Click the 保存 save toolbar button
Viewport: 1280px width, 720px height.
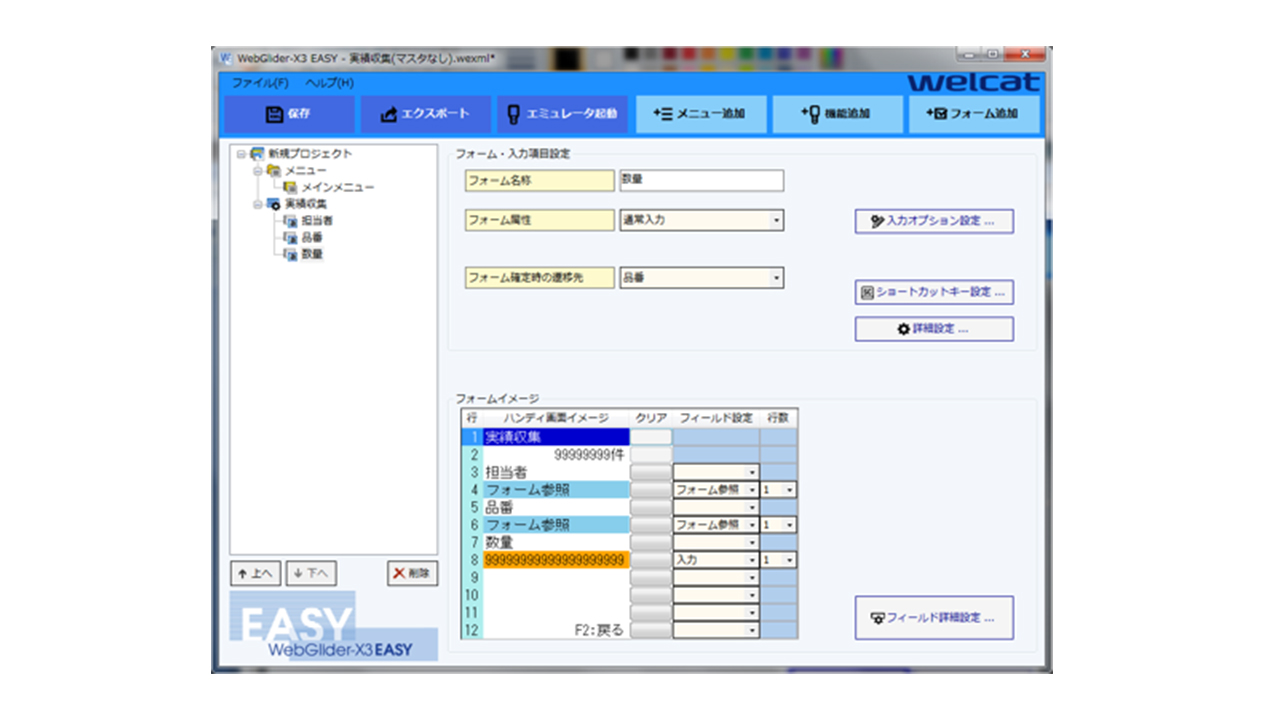pos(288,114)
